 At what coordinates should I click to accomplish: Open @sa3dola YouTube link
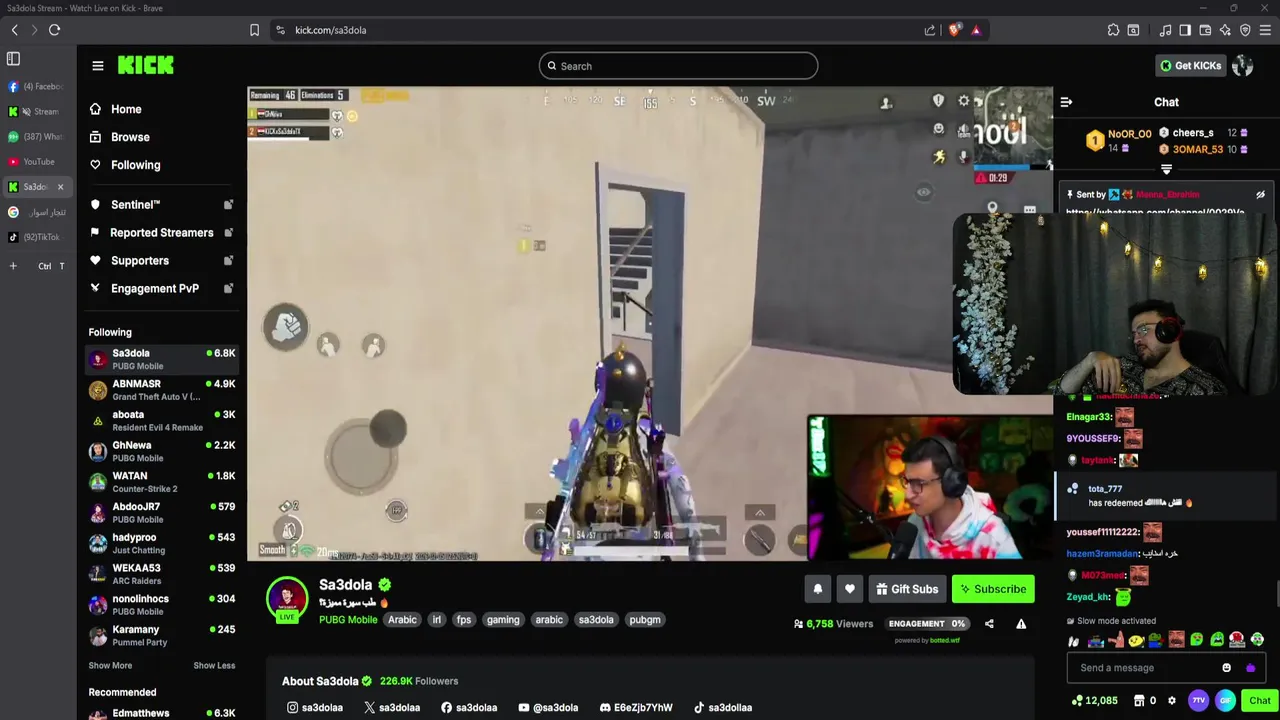(548, 708)
